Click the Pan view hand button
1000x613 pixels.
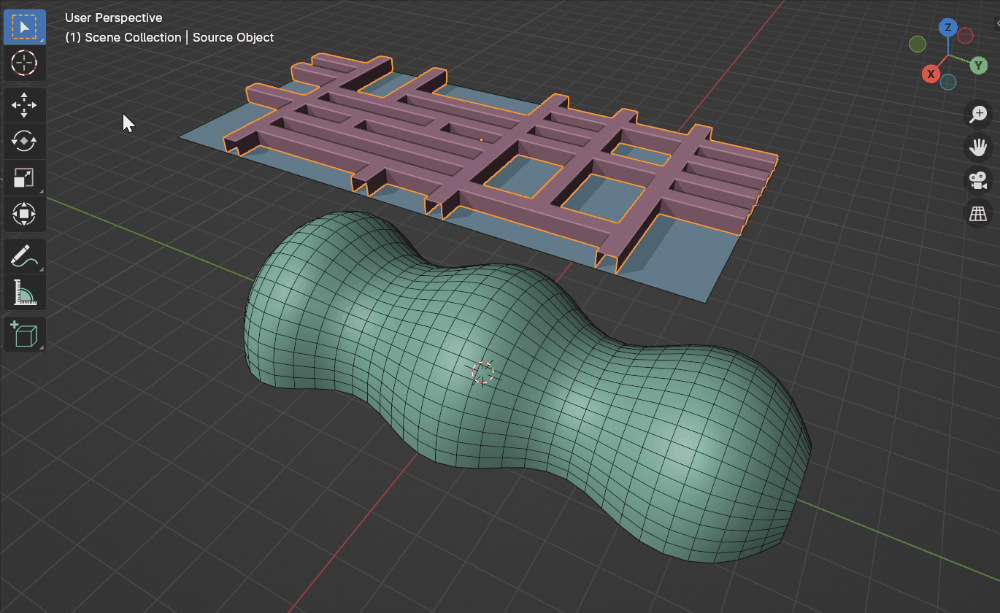978,147
